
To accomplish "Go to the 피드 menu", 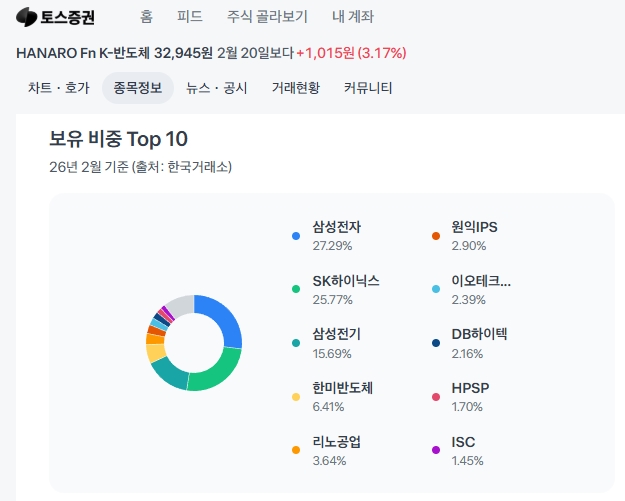I will click(x=189, y=17).
